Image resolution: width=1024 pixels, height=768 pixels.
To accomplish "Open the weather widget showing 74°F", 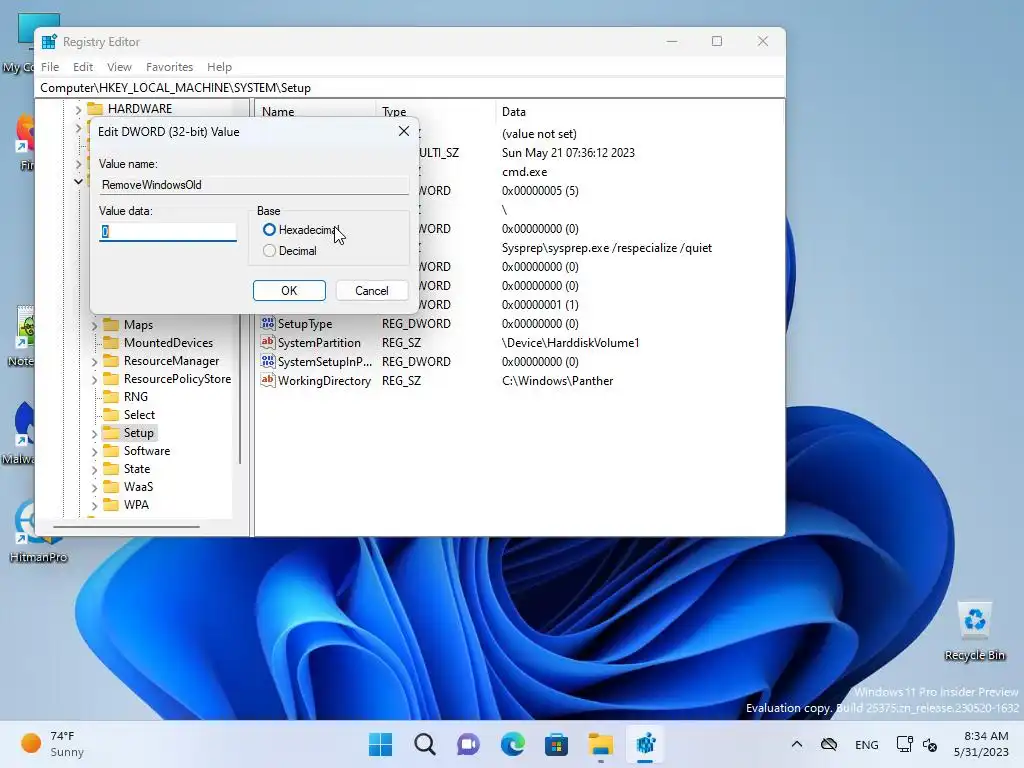I will click(54, 744).
